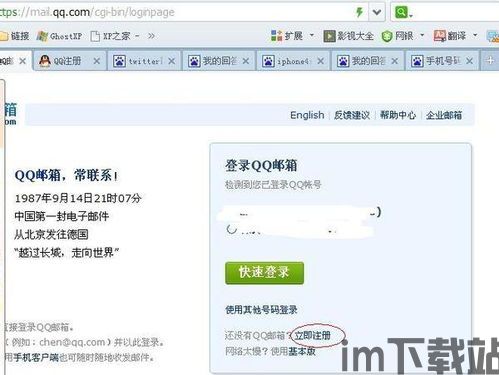The width and height of the screenshot is (499, 375).
Task: Click 使用其他号码登录 link
Action: pos(261,310)
